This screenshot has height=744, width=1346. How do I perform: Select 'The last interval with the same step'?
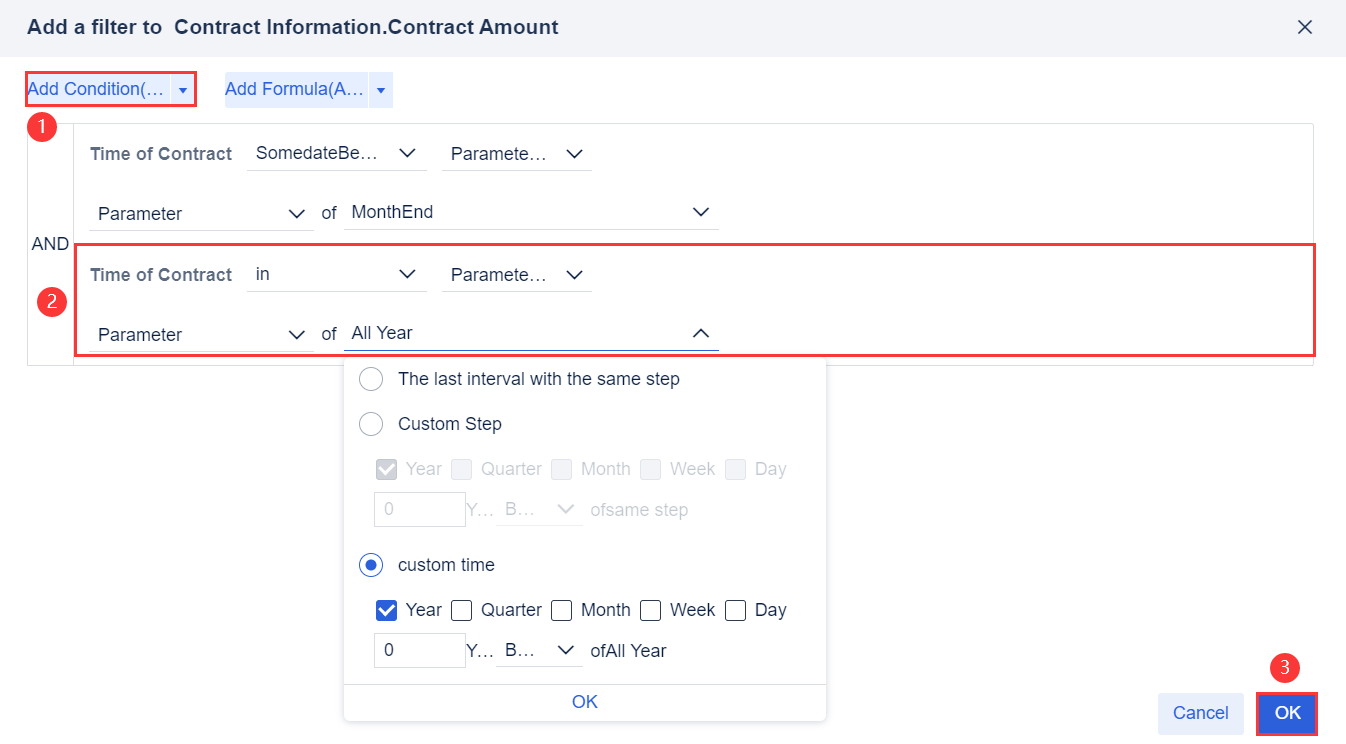371,380
